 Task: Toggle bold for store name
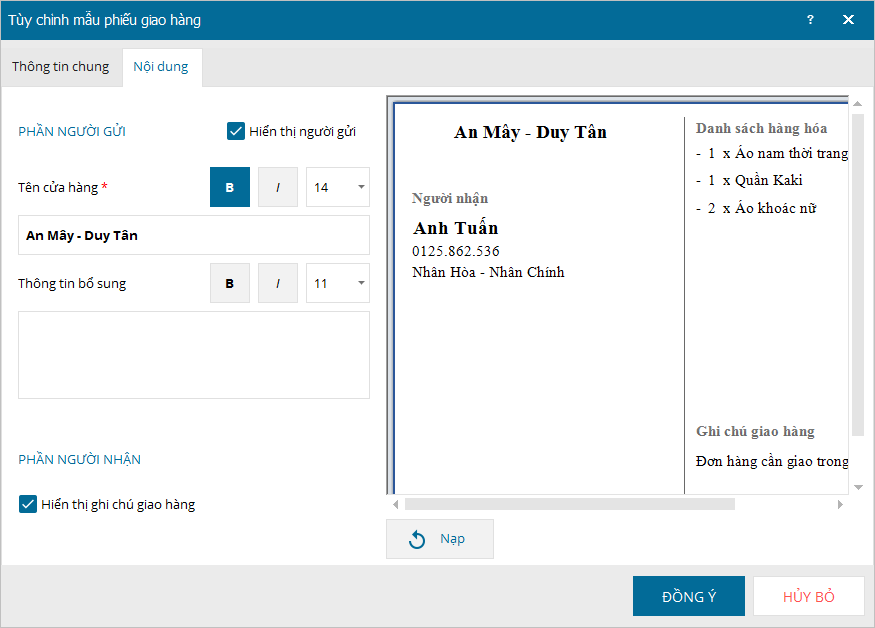click(229, 187)
